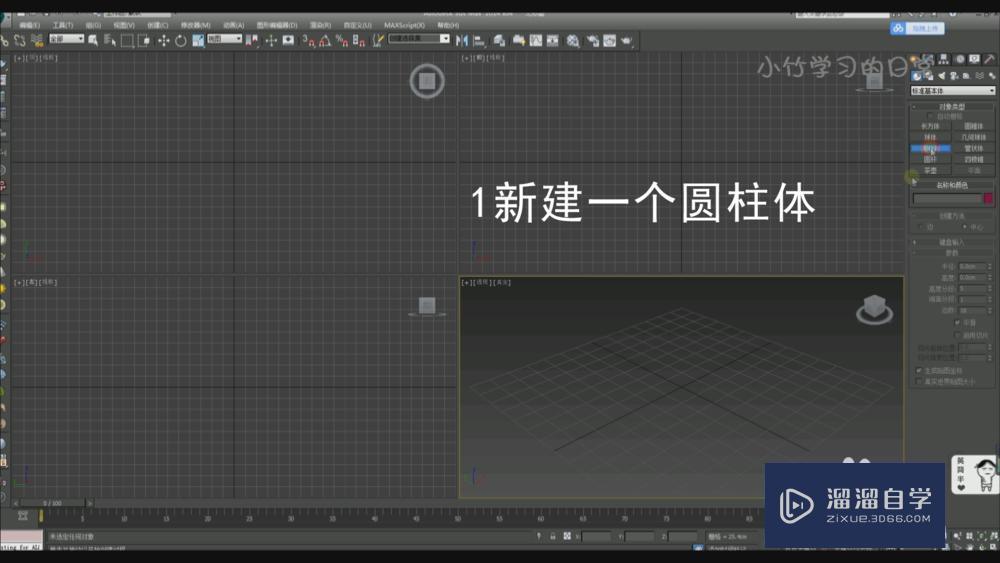The width and height of the screenshot is (1000, 563).
Task: Click the 四棱锥 (Pyramid) button
Action: [x=973, y=159]
